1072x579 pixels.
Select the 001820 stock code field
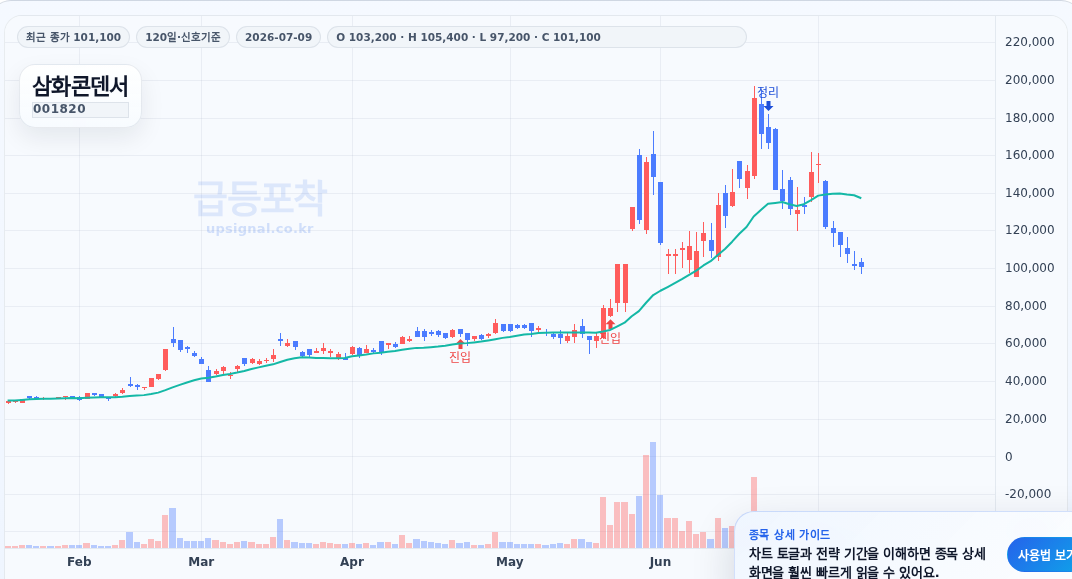81,109
